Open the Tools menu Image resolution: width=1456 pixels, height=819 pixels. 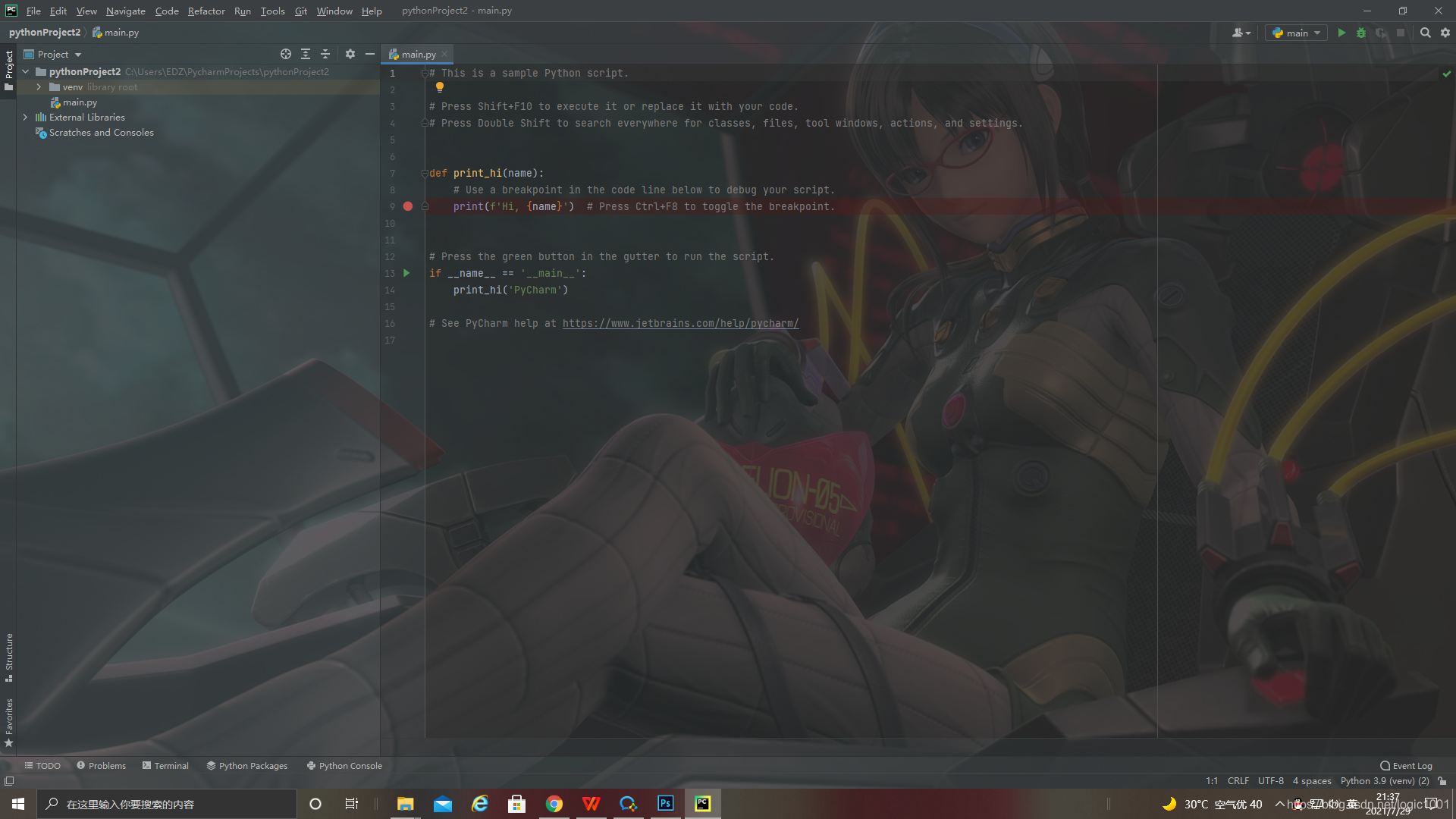point(272,11)
